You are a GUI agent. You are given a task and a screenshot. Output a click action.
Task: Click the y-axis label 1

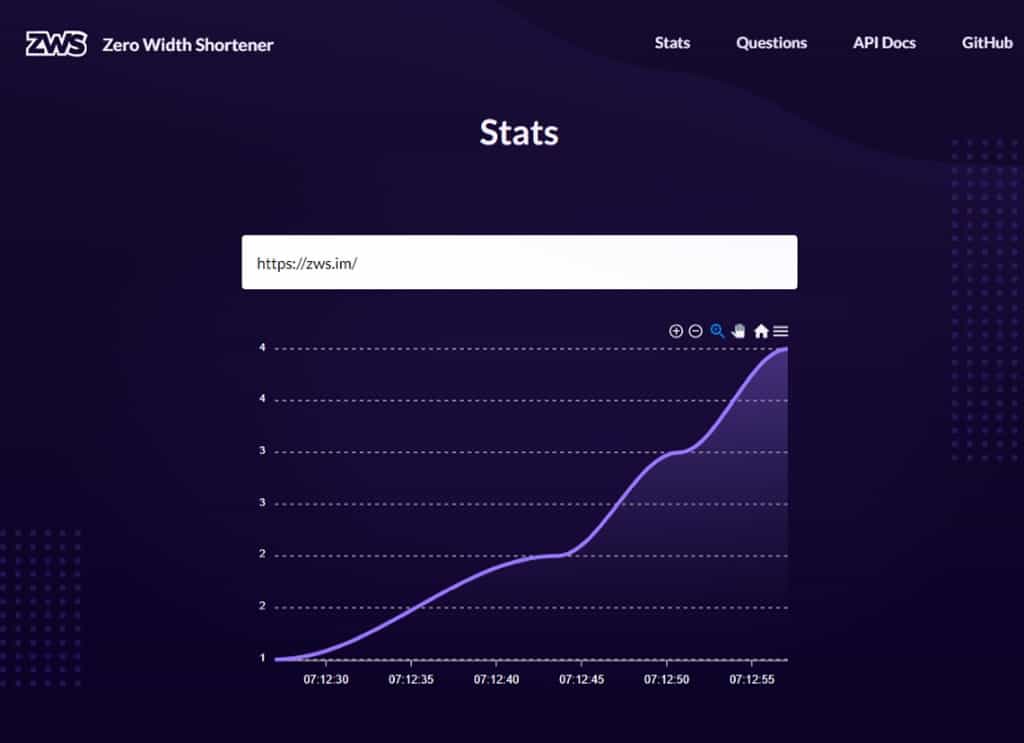click(x=263, y=657)
